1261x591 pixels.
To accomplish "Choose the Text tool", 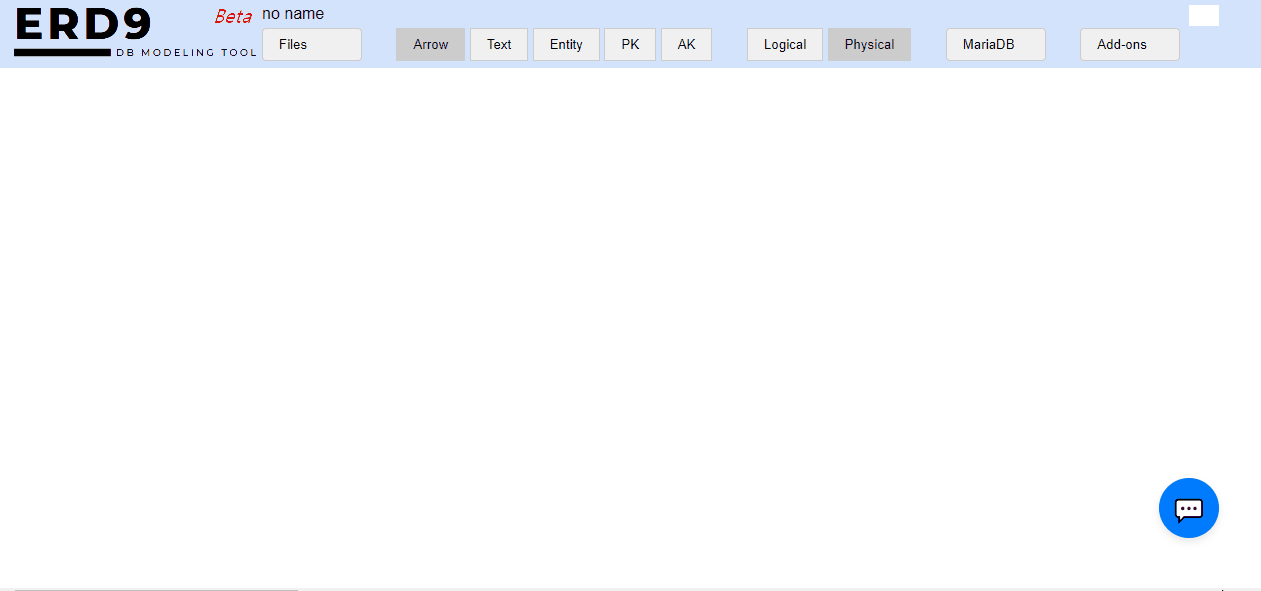I will (x=499, y=45).
